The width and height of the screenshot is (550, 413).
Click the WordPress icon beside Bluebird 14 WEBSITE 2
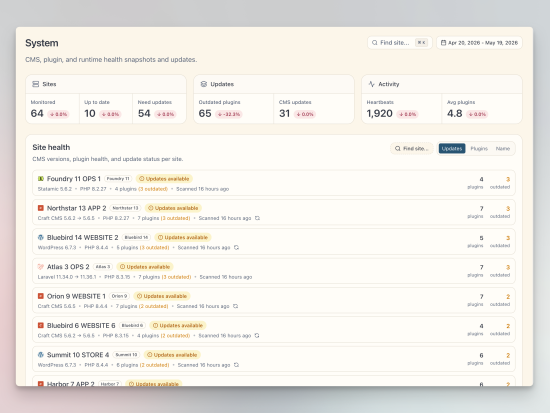(41, 237)
